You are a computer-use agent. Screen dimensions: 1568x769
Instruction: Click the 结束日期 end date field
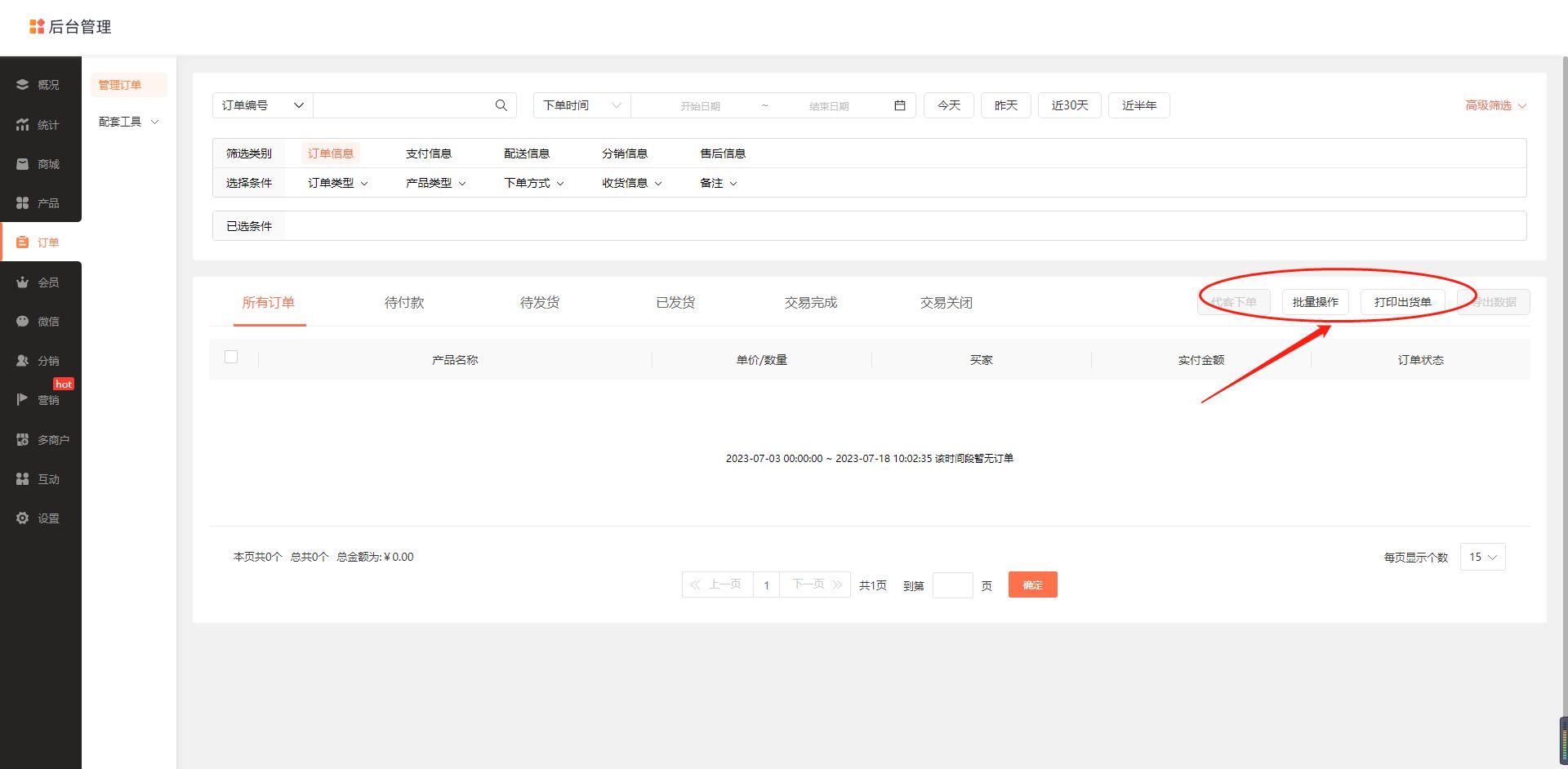coord(829,106)
